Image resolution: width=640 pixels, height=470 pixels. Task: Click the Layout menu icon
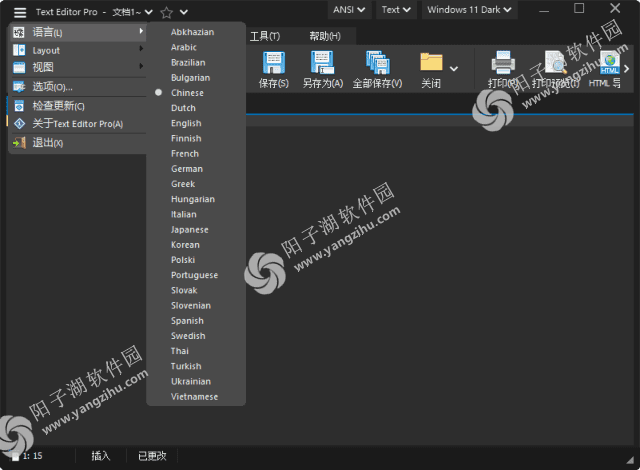point(19,50)
